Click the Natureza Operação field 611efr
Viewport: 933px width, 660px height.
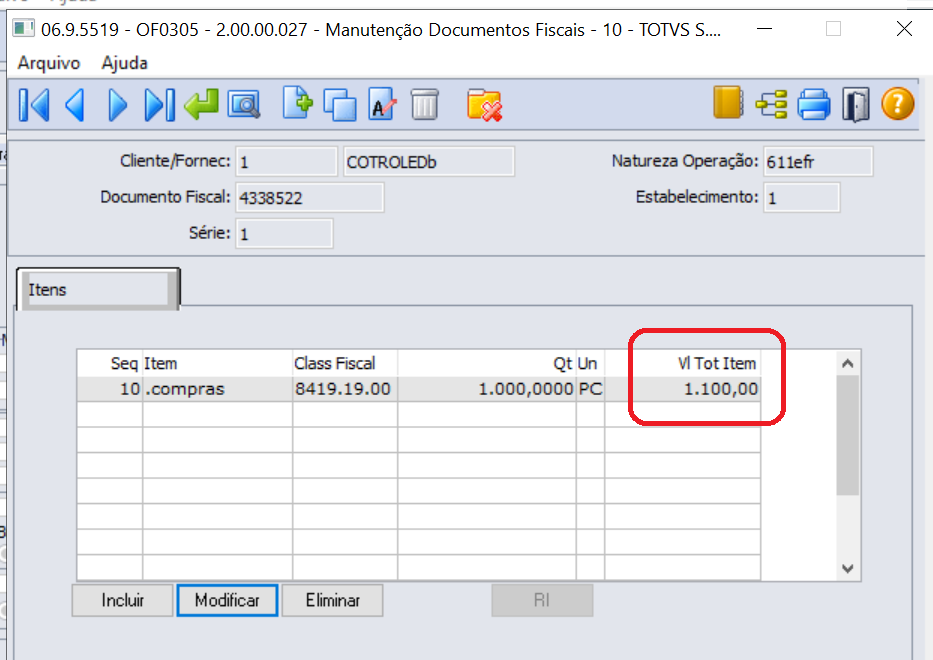click(x=818, y=161)
